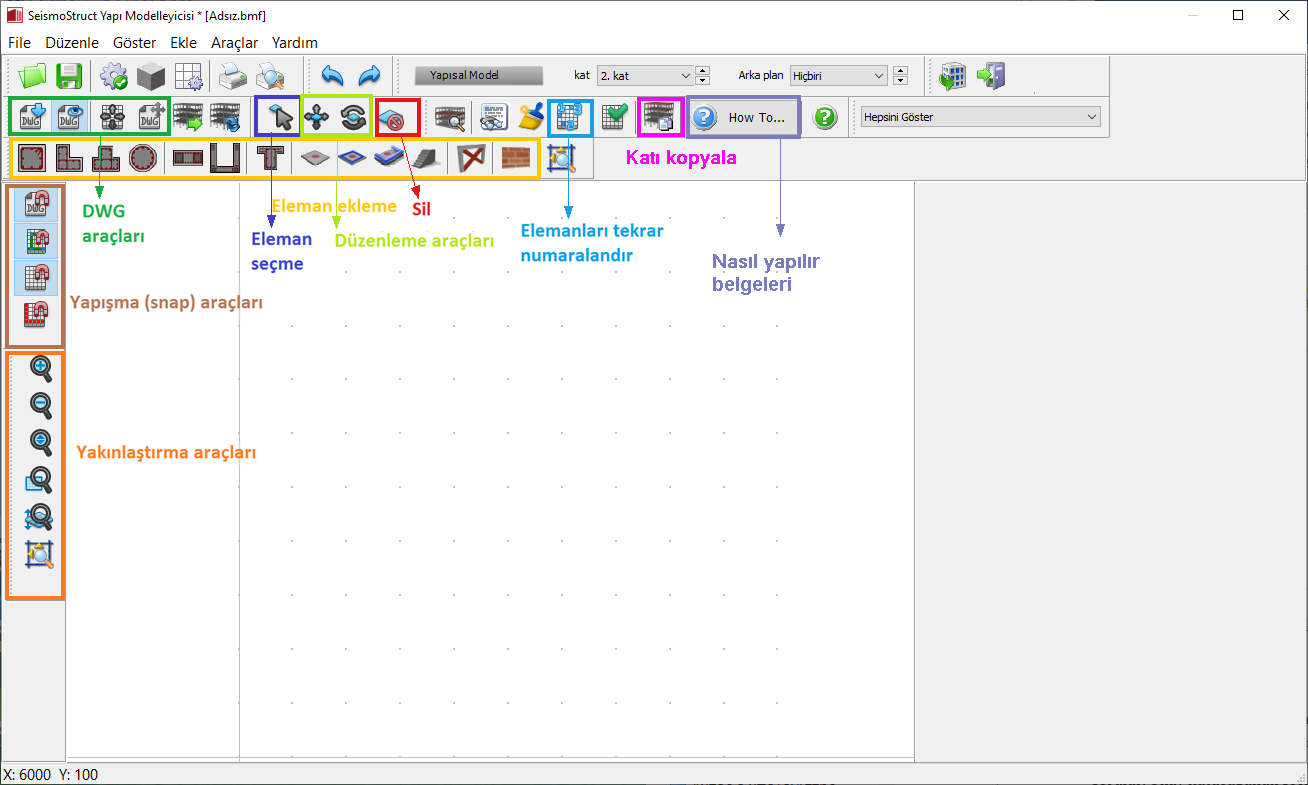Screen dimensions: 1308x785
Task: Insert a stairs element
Action: [425, 158]
